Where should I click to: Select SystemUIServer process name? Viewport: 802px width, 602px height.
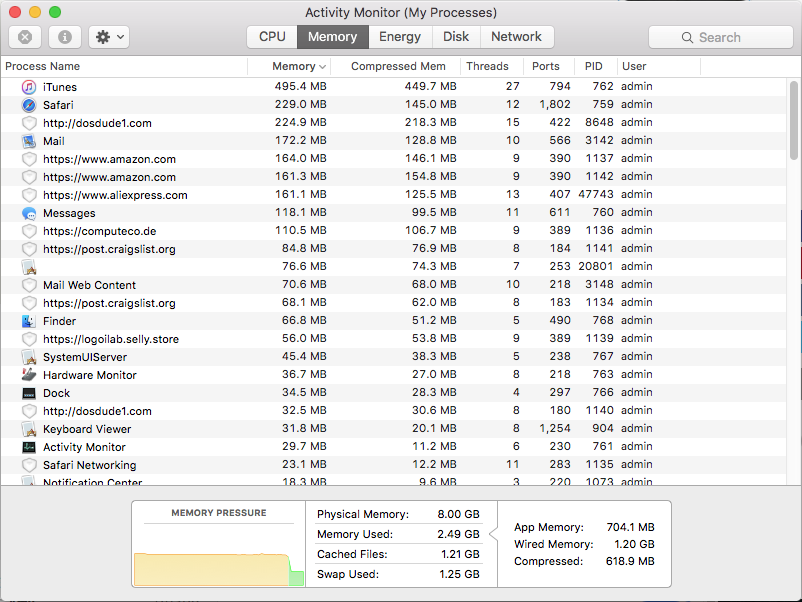point(85,357)
